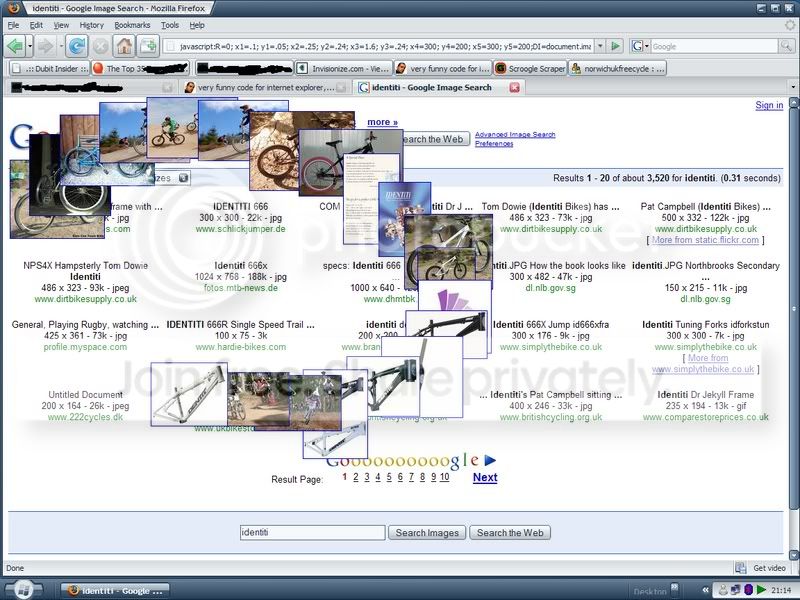
Task: Open the History menu
Action: pyautogui.click(x=91, y=25)
